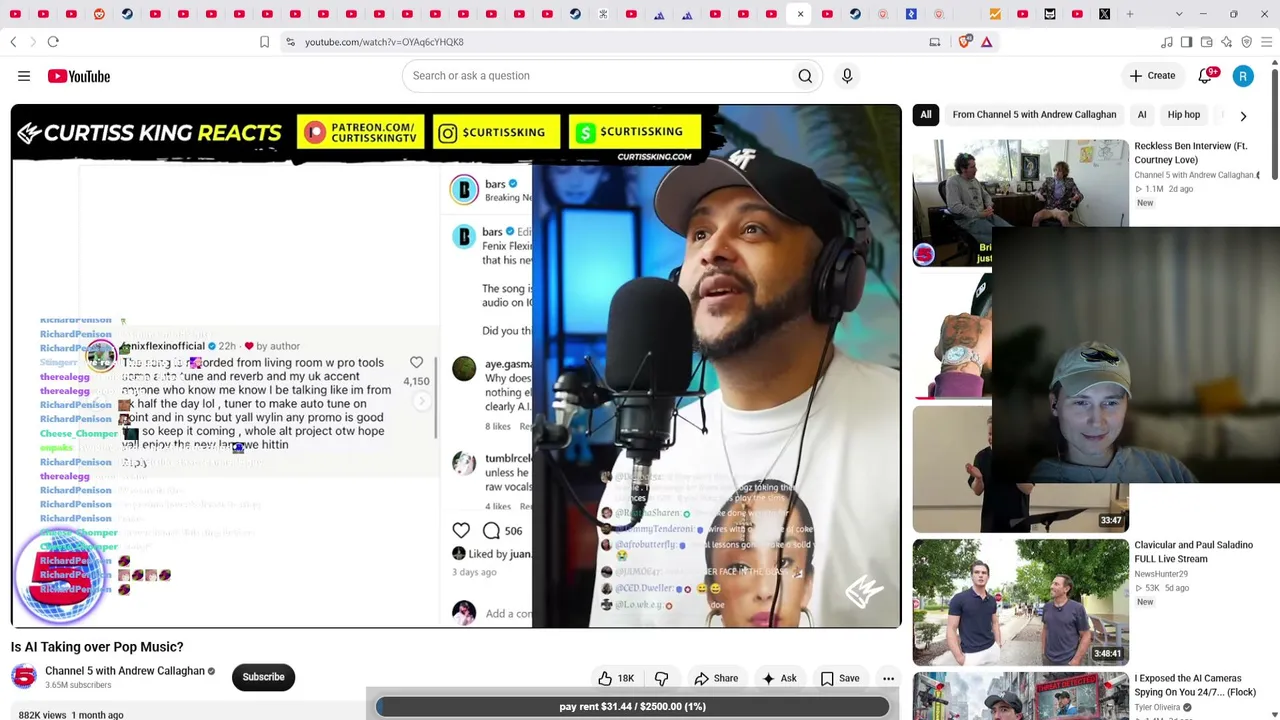Open more actions ellipsis under video
Viewport: 1280px width, 720px height.
click(888, 678)
